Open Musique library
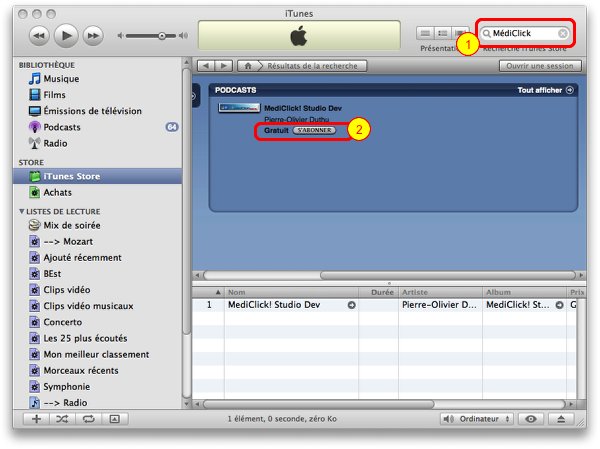This screenshot has height=449, width=600. tap(61, 79)
